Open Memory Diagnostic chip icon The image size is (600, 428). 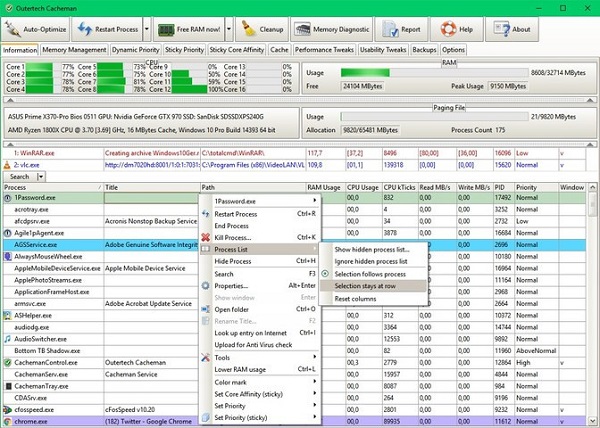click(303, 29)
